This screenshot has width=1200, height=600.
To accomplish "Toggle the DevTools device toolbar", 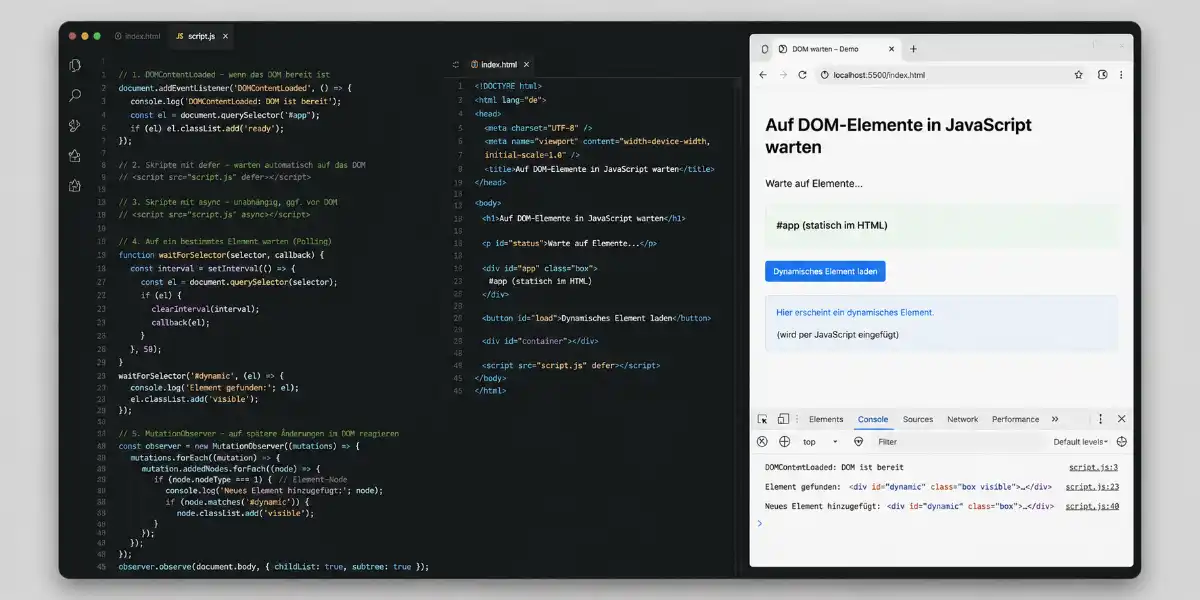I will point(783,419).
